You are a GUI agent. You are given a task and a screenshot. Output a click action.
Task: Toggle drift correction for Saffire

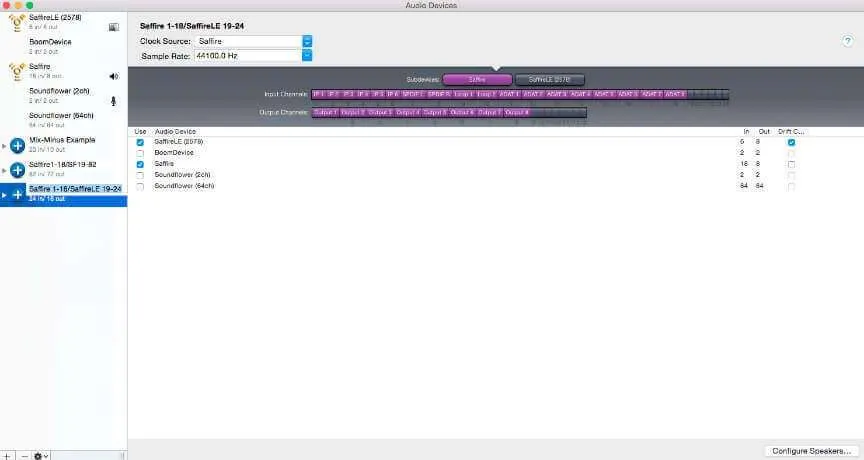click(791, 164)
